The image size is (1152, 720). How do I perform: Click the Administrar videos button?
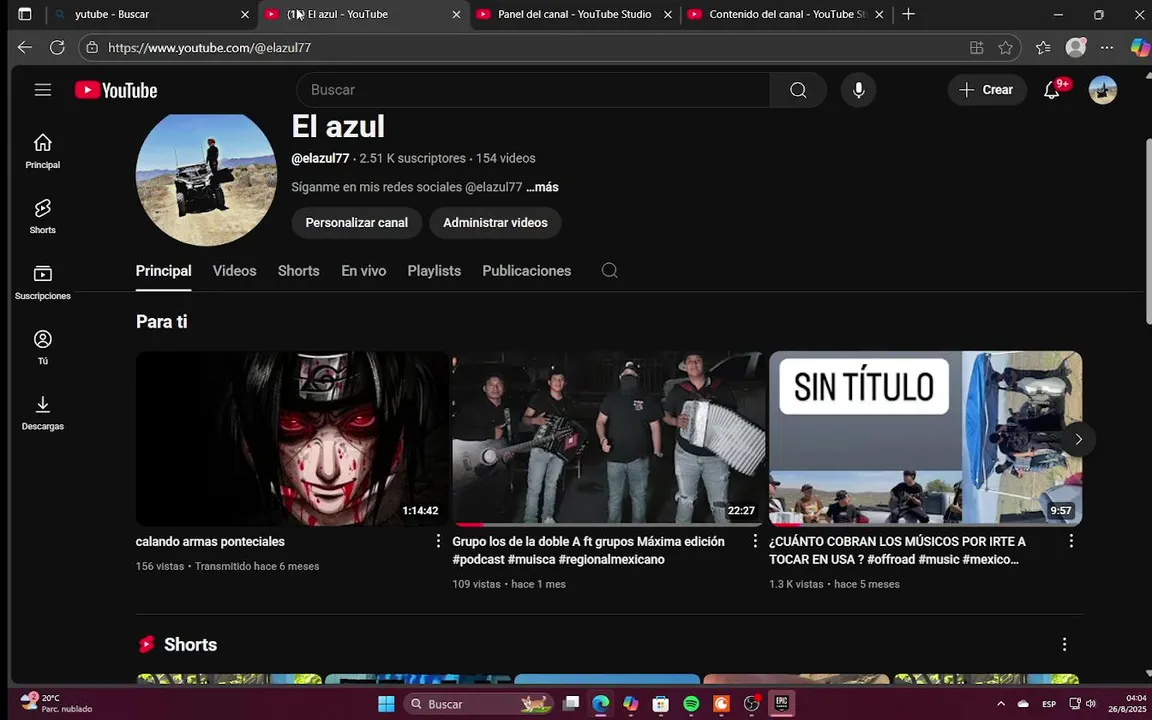coord(495,223)
